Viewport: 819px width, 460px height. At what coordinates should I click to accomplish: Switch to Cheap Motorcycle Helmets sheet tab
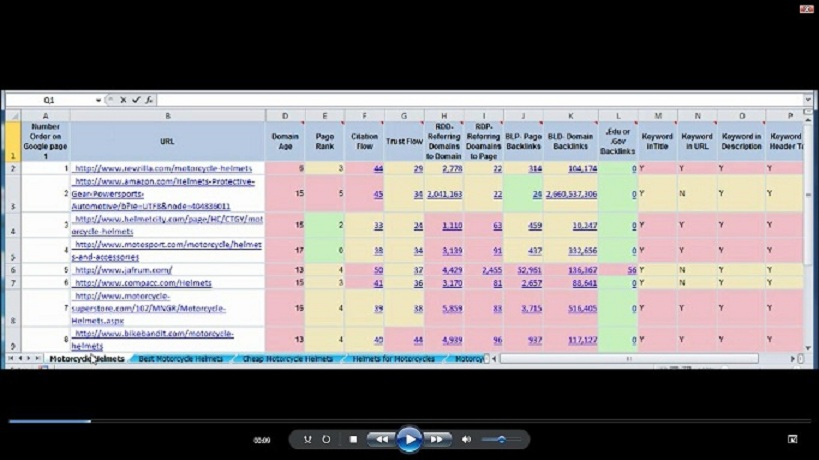pos(287,358)
